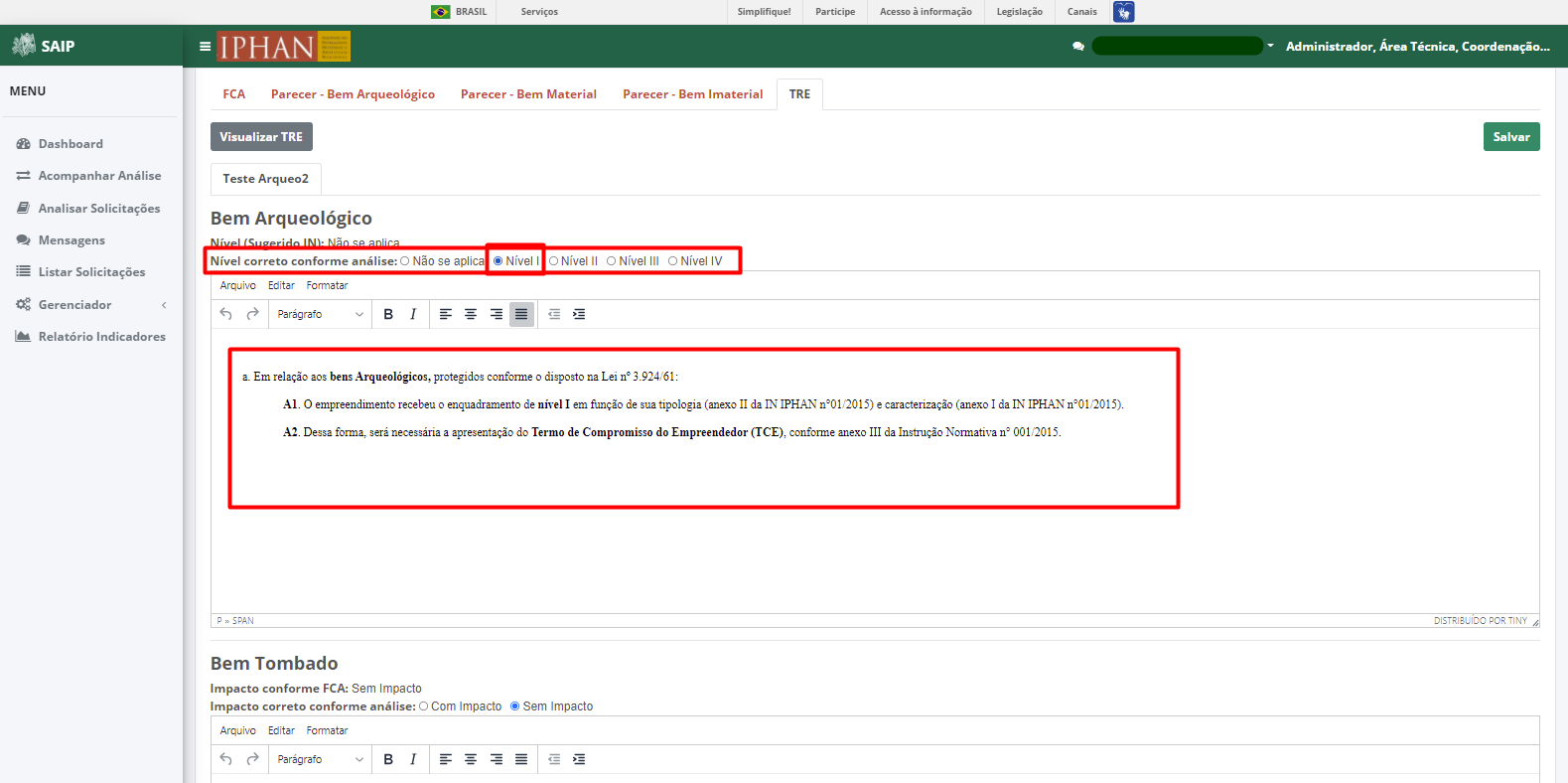
Task: Click the green Salvar button
Action: [1511, 137]
